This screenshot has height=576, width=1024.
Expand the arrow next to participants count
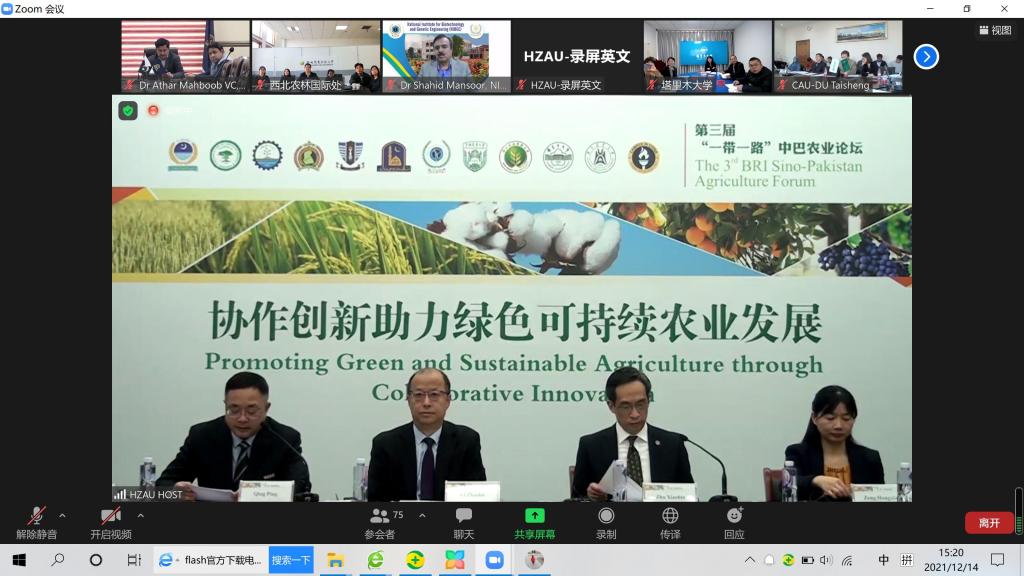(x=422, y=516)
